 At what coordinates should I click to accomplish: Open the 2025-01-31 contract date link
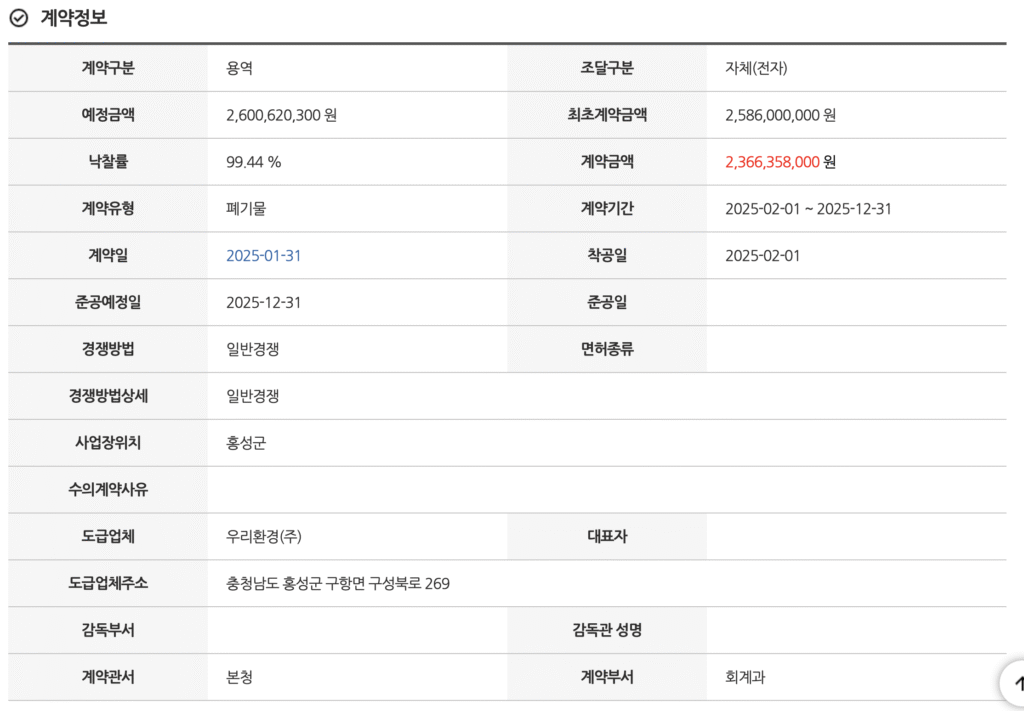click(263, 256)
